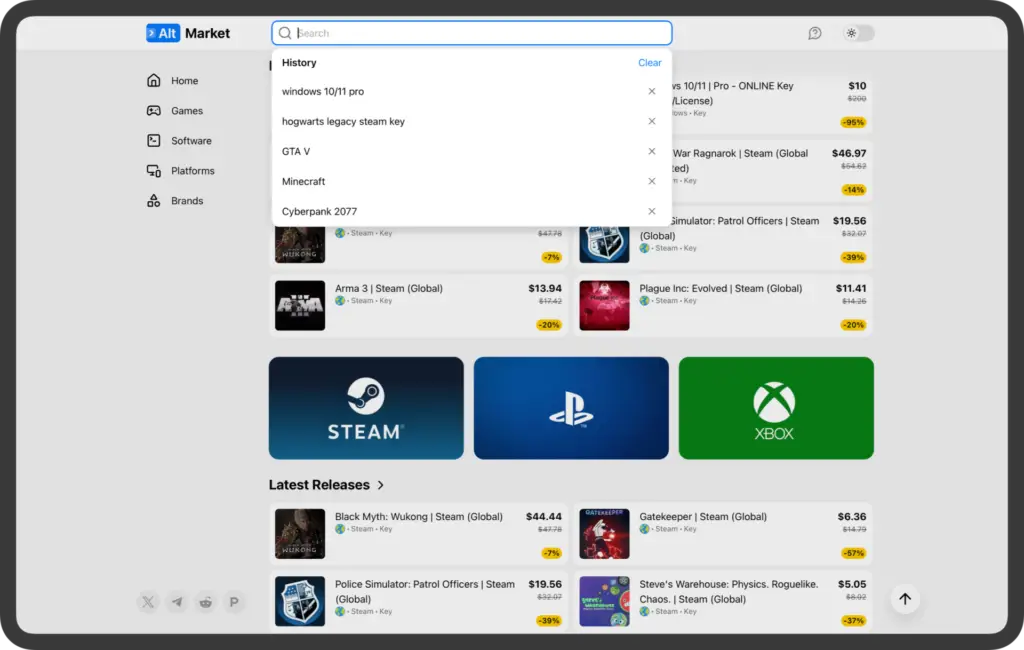Select history entry GTA V
This screenshot has width=1024, height=650.
coord(296,152)
